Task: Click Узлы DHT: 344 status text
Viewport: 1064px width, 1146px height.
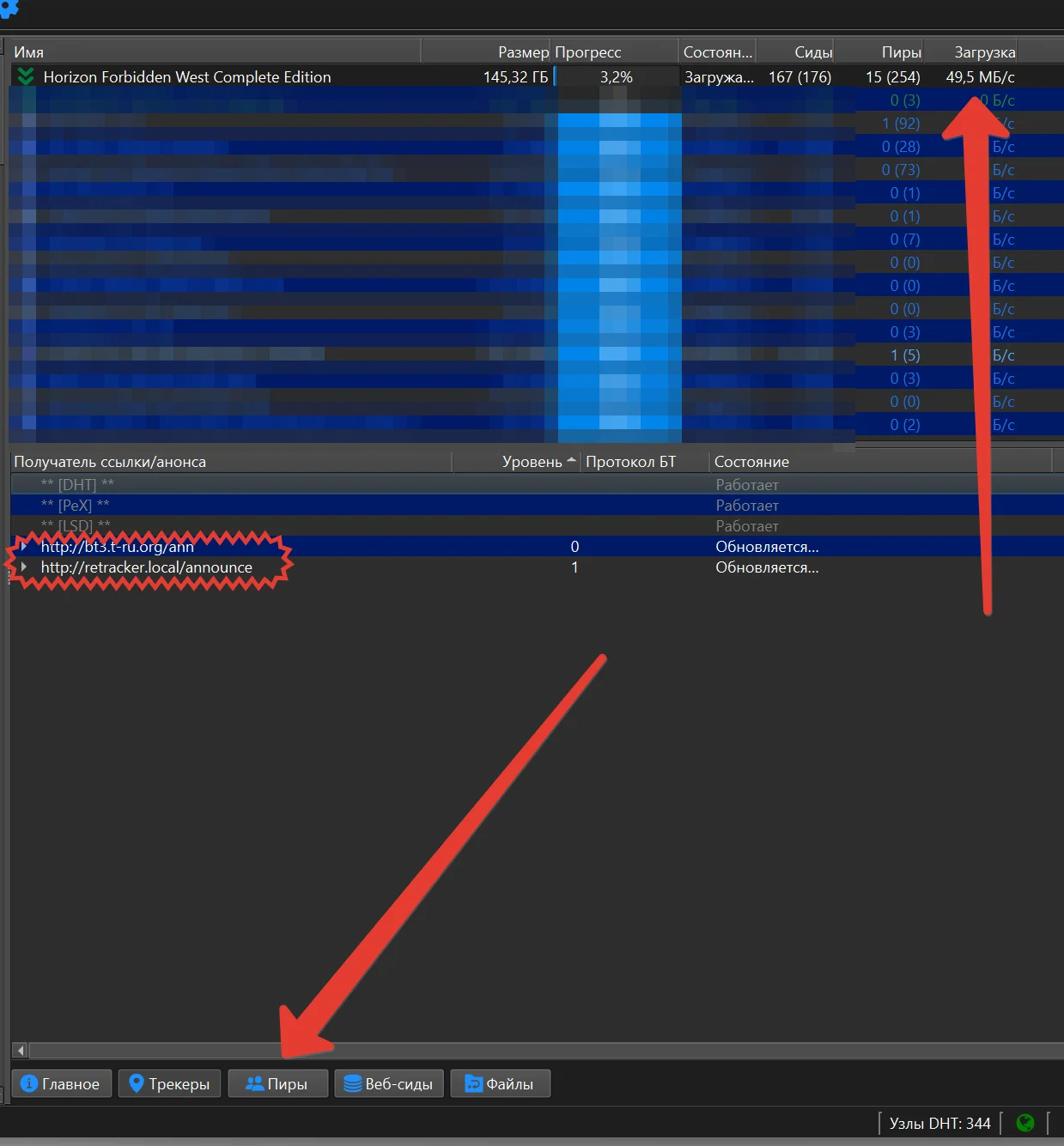Action: coord(939,1123)
